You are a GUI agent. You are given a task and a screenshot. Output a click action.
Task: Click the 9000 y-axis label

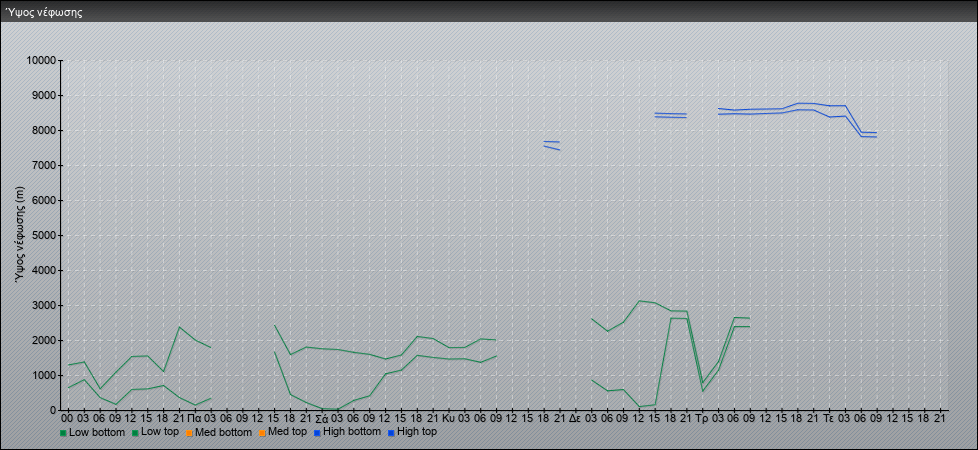(44, 95)
